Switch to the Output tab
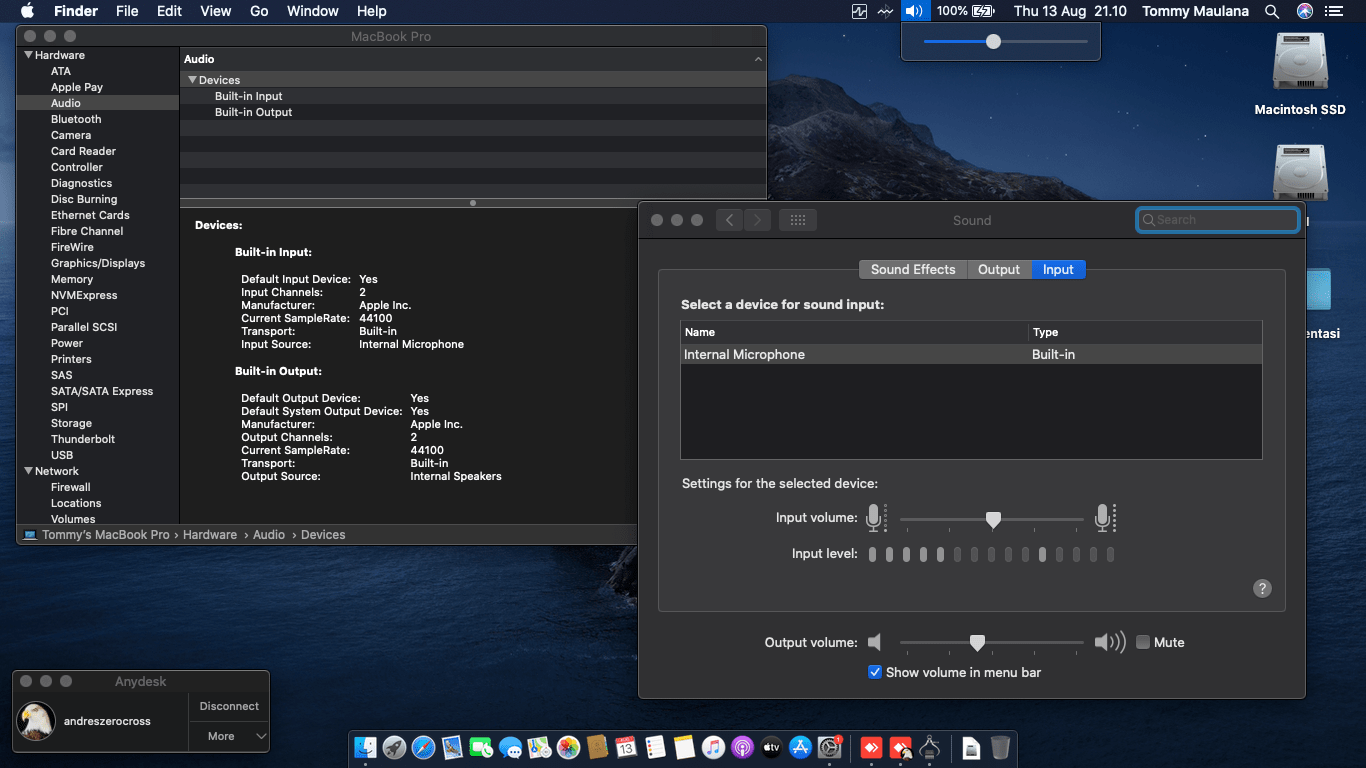This screenshot has height=768, width=1366. tap(998, 270)
